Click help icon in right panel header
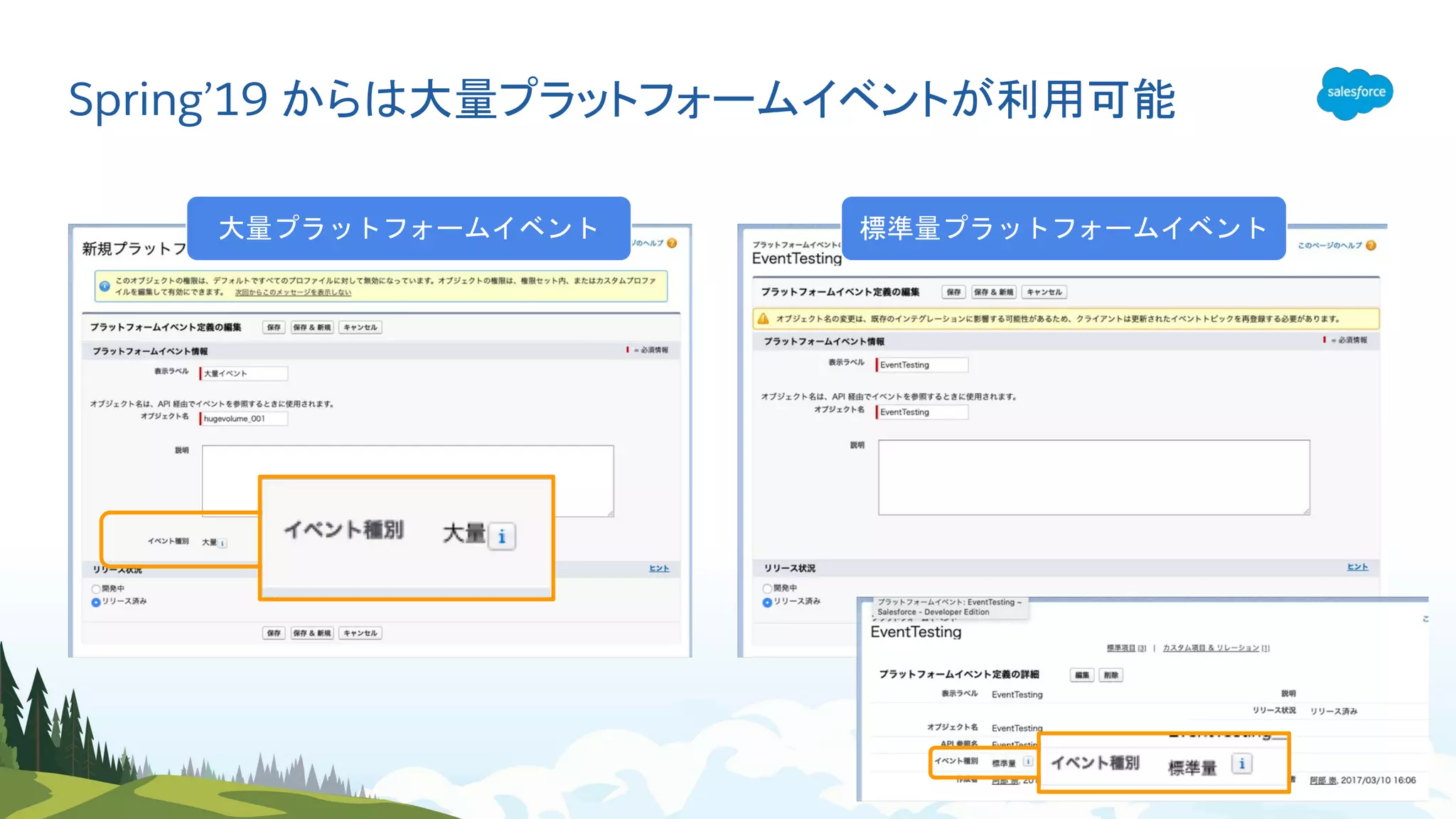Screen dimensions: 1456x819 point(1371,245)
